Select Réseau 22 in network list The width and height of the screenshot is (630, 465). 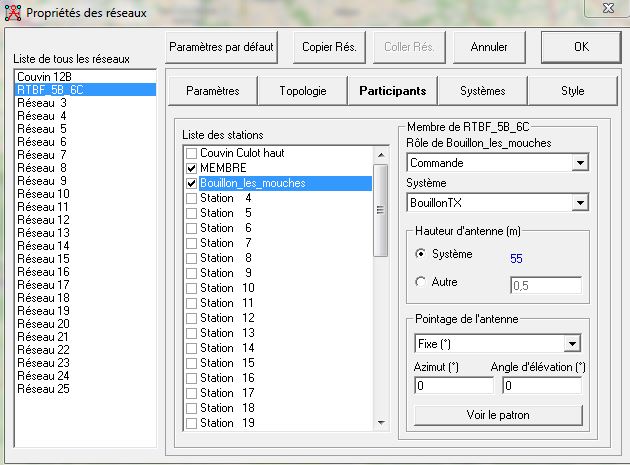[x=86, y=350]
